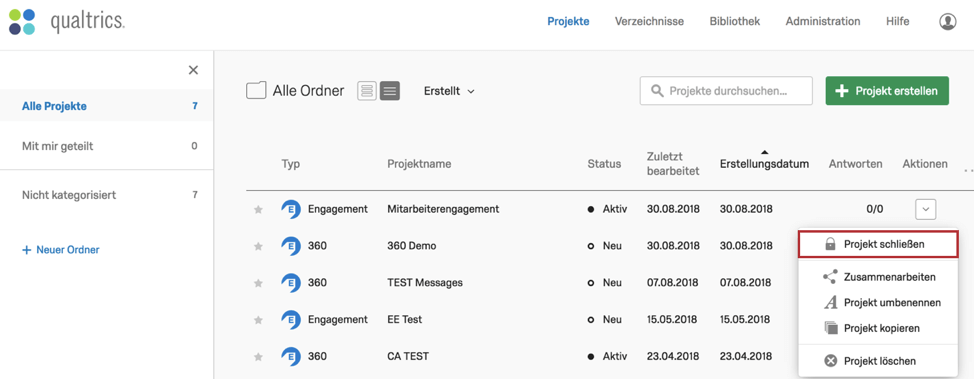974x379 pixels.
Task: Switch to the card-style list view icon
Action: [x=367, y=91]
